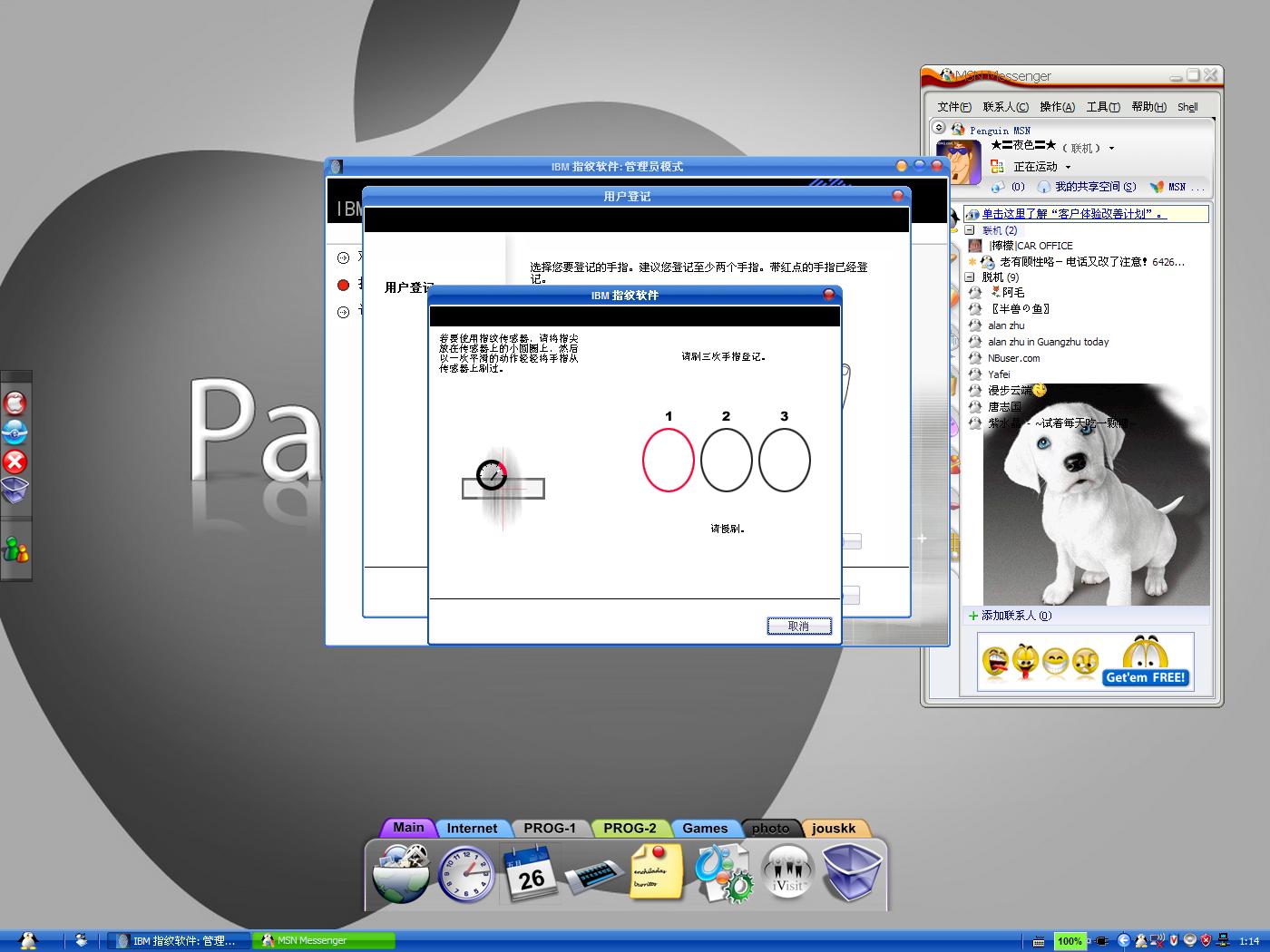The height and width of the screenshot is (952, 1270).
Task: Open the online status dropdown beside 联机
Action: point(1111,149)
